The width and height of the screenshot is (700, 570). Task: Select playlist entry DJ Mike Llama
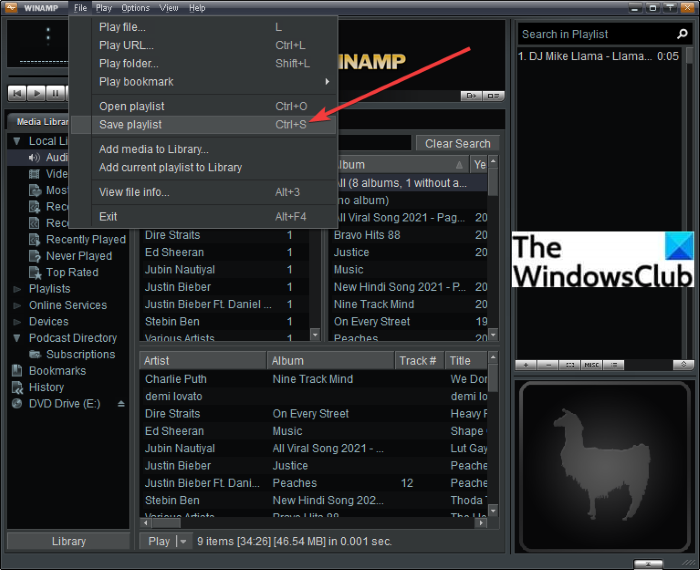tap(598, 56)
